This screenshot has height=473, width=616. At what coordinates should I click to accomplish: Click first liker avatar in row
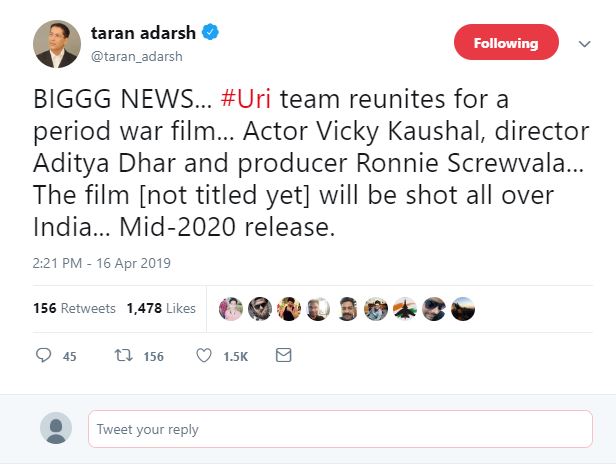click(231, 308)
